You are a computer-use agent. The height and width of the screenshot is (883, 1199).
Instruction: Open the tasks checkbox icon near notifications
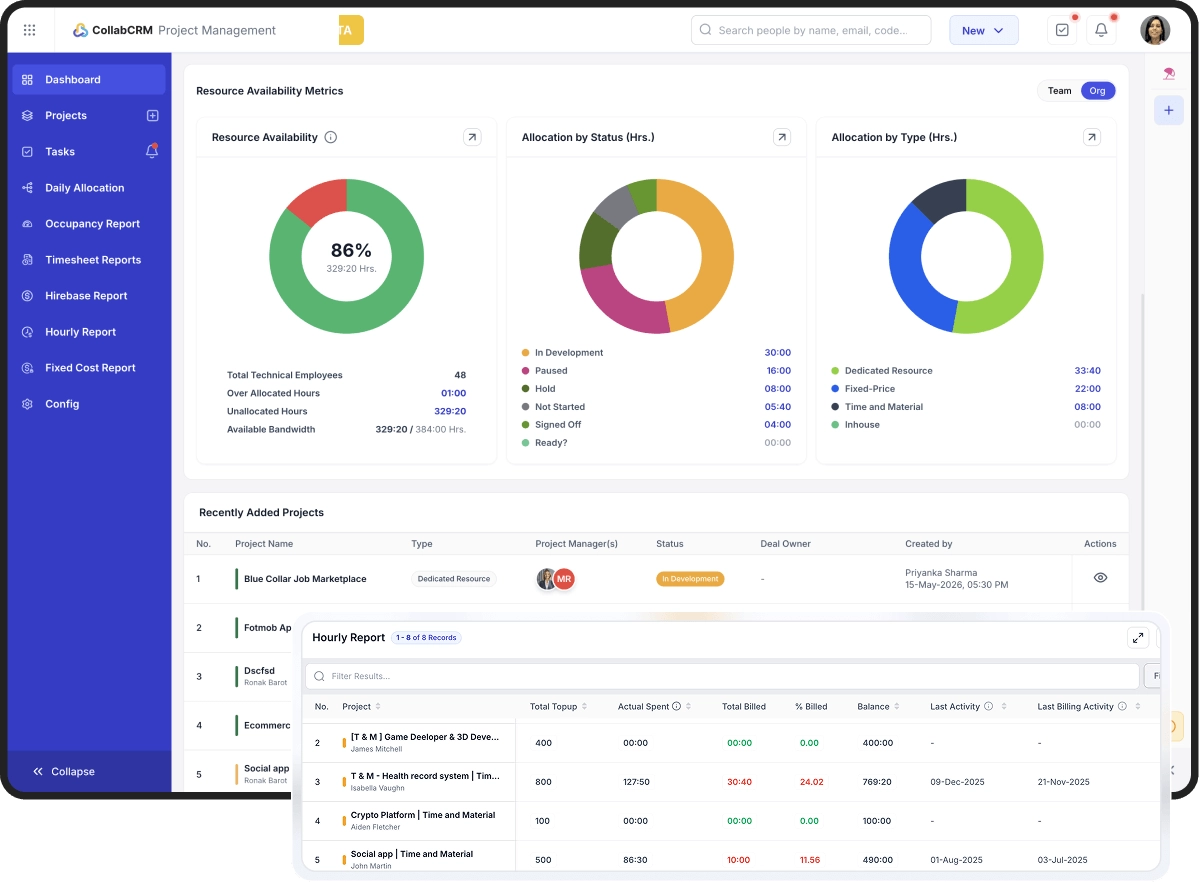click(1062, 30)
